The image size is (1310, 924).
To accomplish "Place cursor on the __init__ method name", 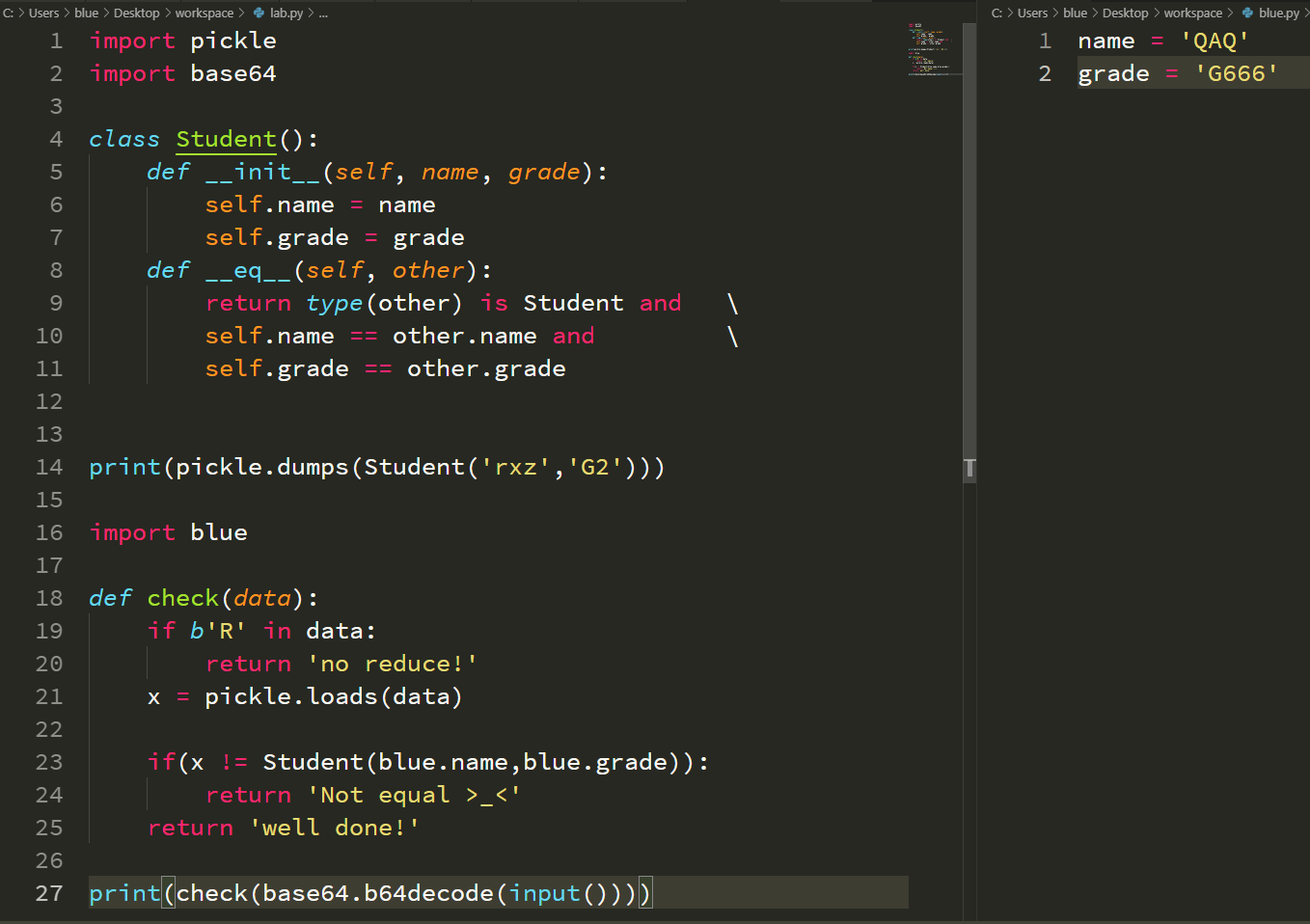I will point(262,172).
